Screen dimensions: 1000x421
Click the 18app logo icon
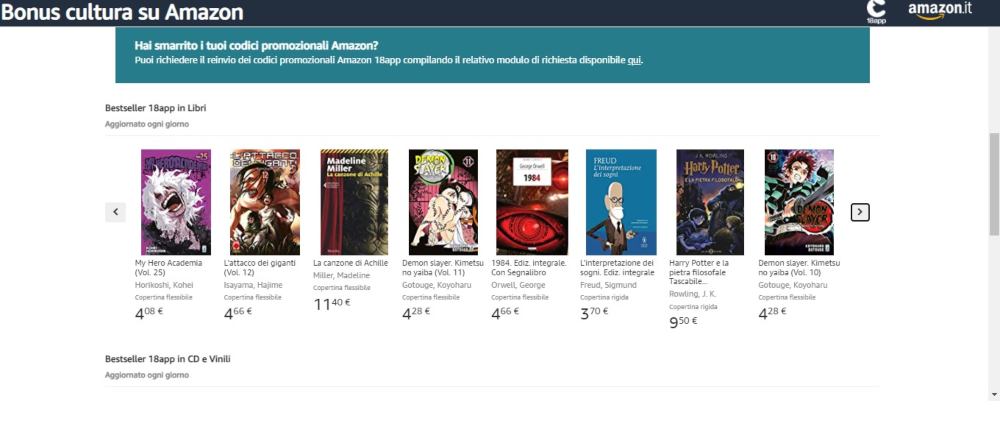[876, 11]
